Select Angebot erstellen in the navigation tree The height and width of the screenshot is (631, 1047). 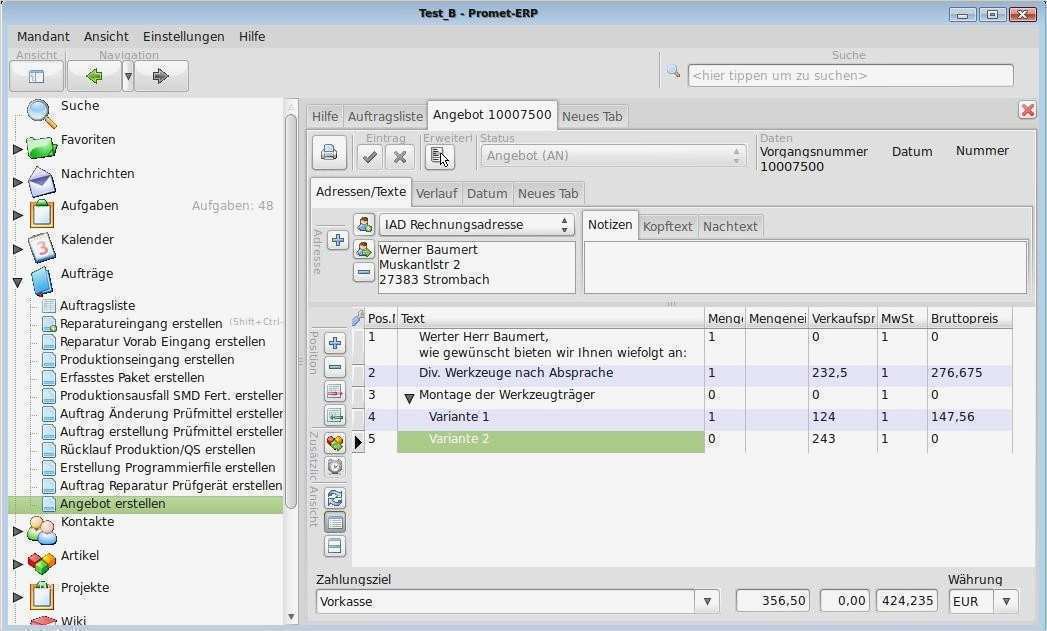(x=114, y=503)
